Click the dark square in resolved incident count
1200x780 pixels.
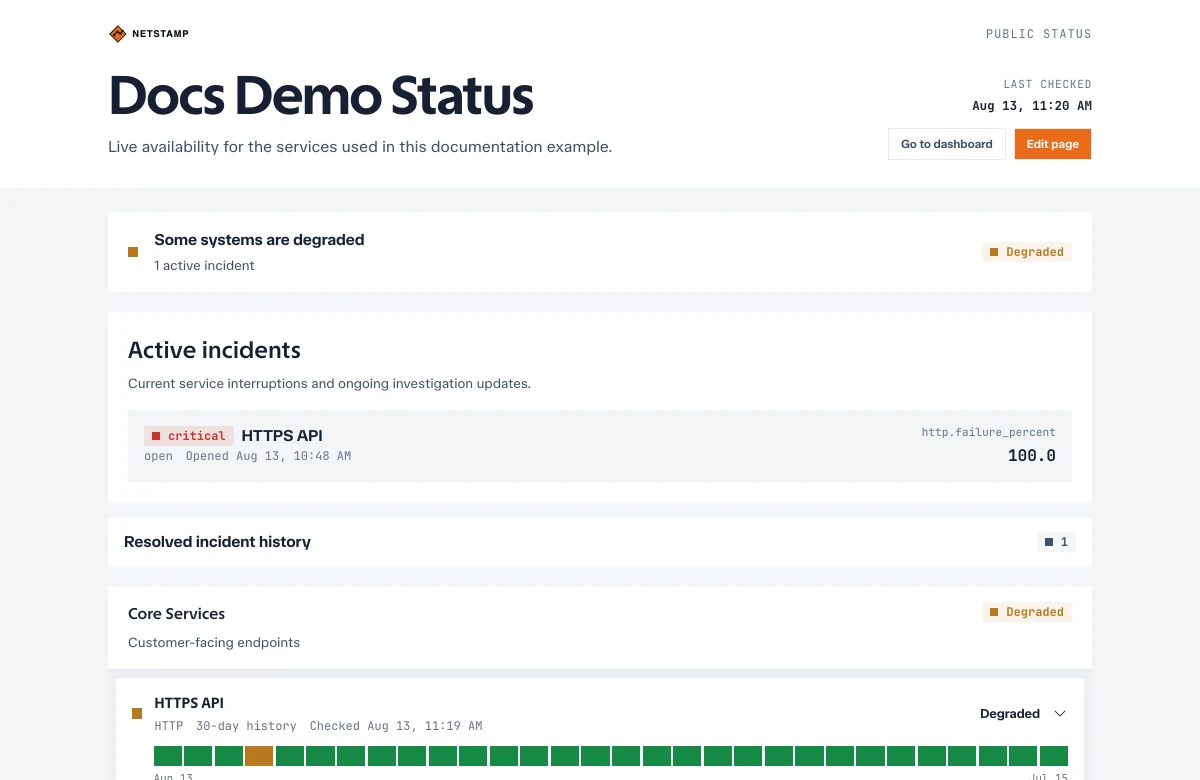1049,542
